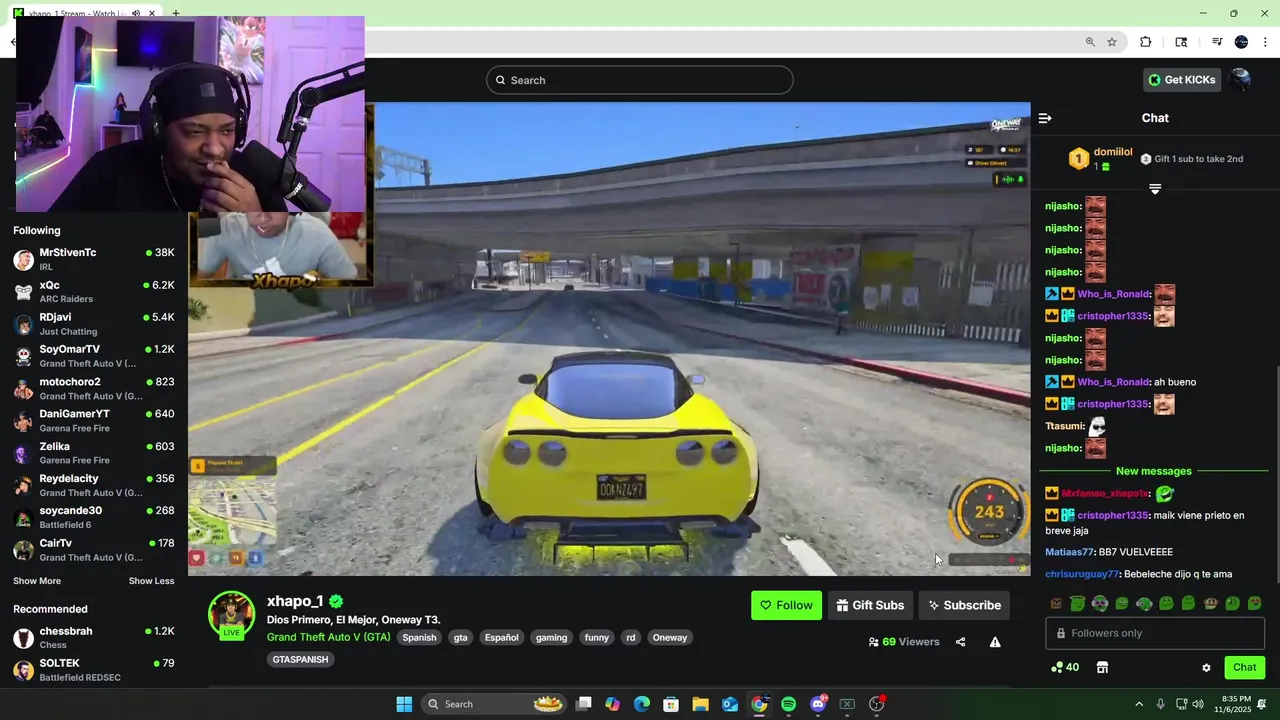Select the GTASPANISH tag
Image resolution: width=1280 pixels, height=720 pixels.
tap(300, 660)
